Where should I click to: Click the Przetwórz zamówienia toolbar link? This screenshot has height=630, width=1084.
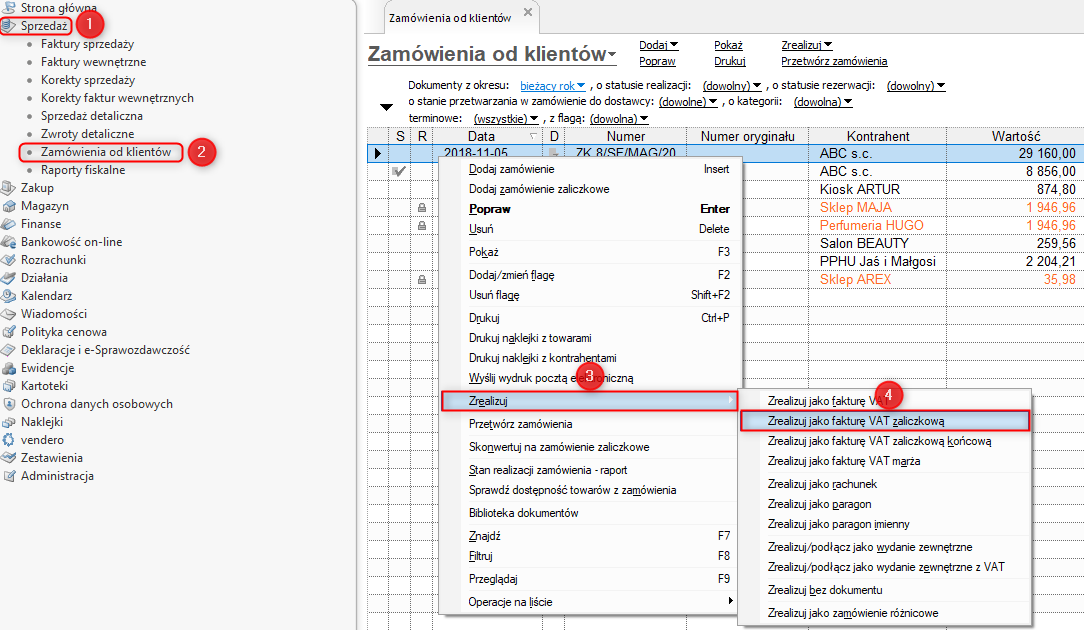834,62
